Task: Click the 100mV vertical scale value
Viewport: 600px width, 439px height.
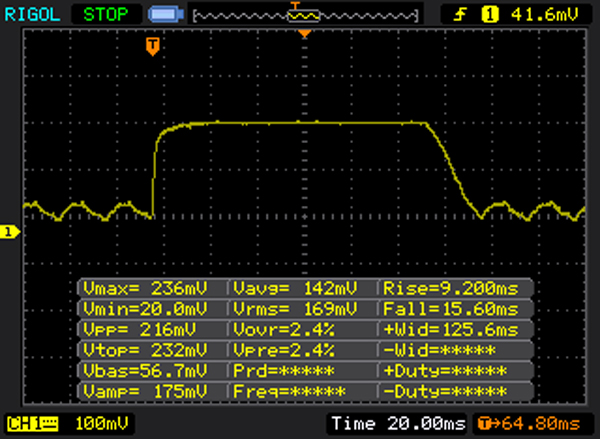Action: tap(102, 424)
